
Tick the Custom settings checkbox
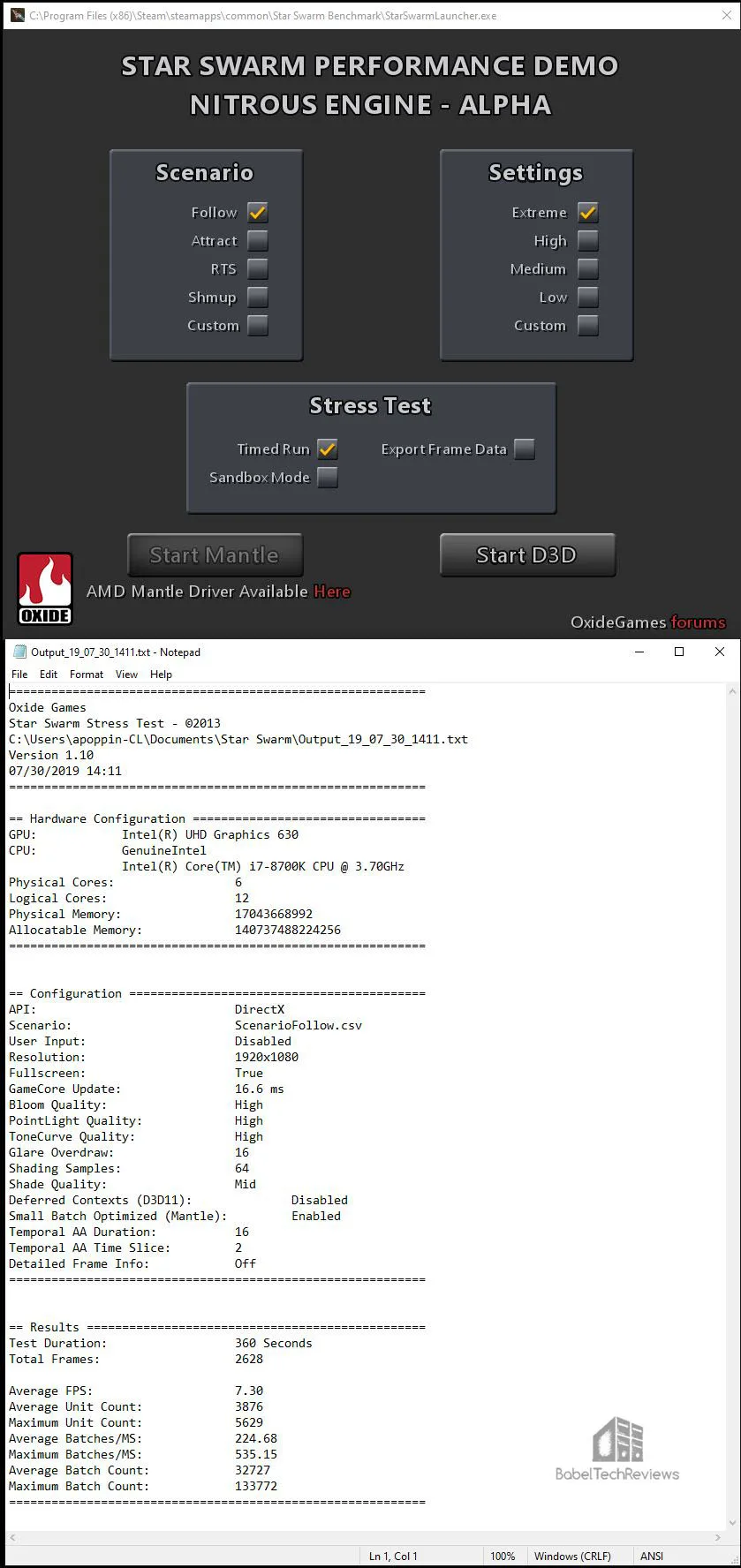(587, 326)
